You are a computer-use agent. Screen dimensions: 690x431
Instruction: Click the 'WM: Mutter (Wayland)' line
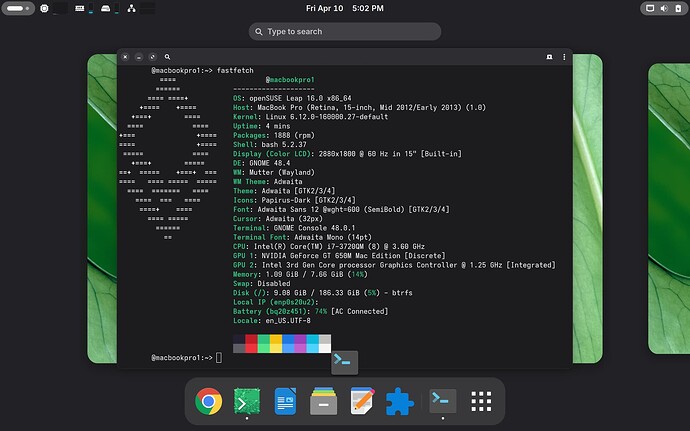(274, 172)
